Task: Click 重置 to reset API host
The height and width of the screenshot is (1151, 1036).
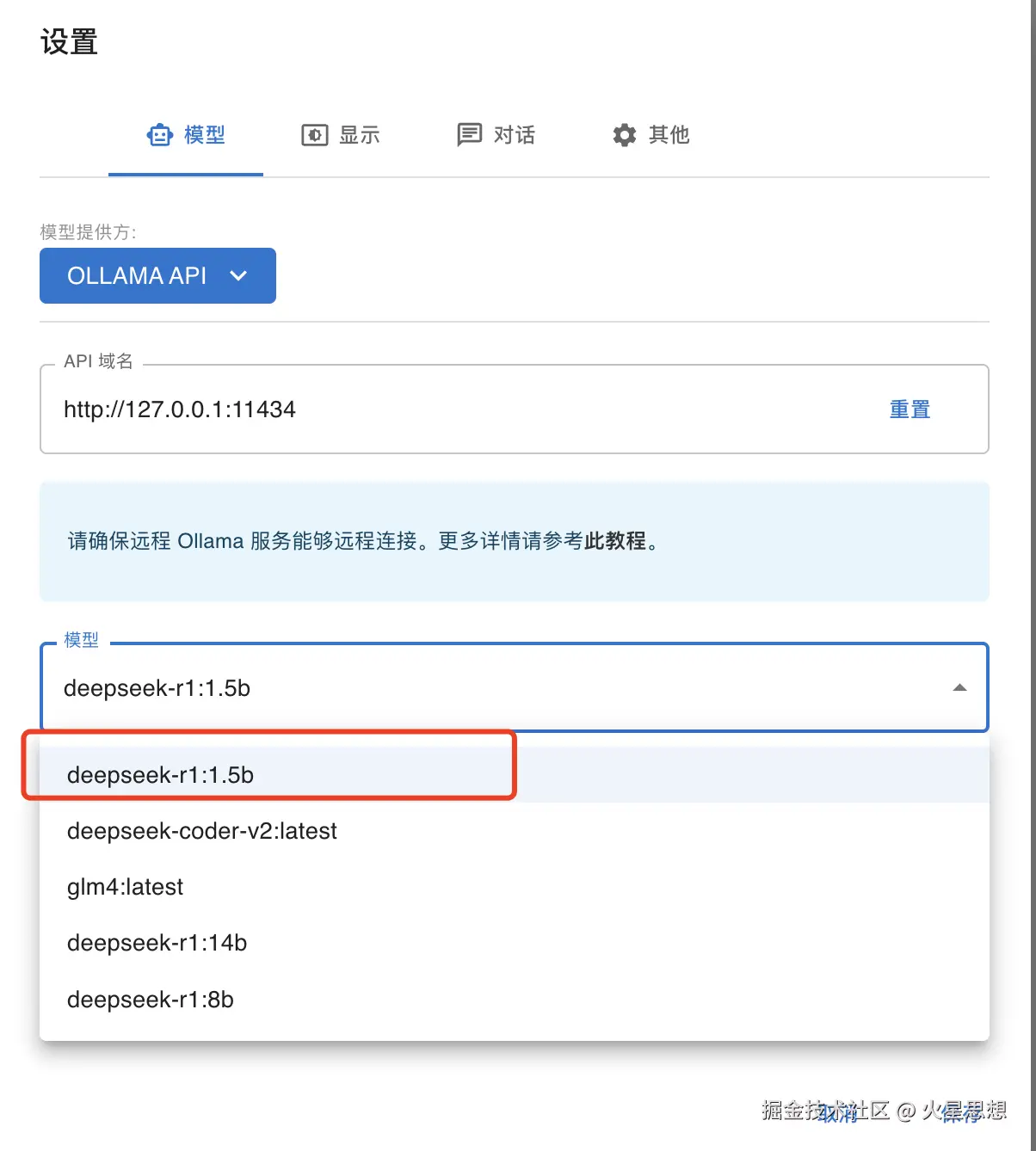Action: pyautogui.click(x=910, y=409)
